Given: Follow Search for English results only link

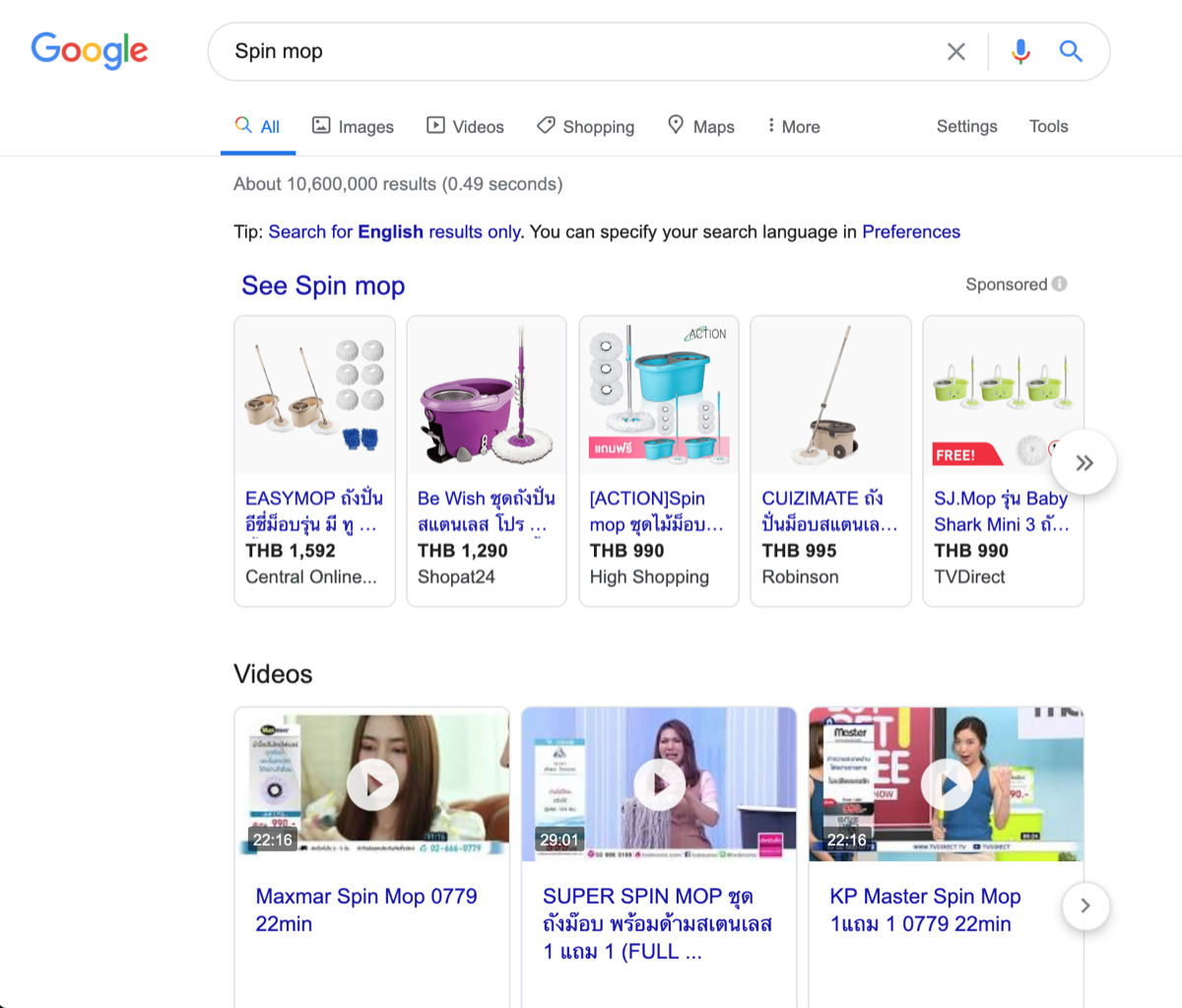Looking at the screenshot, I should (394, 232).
